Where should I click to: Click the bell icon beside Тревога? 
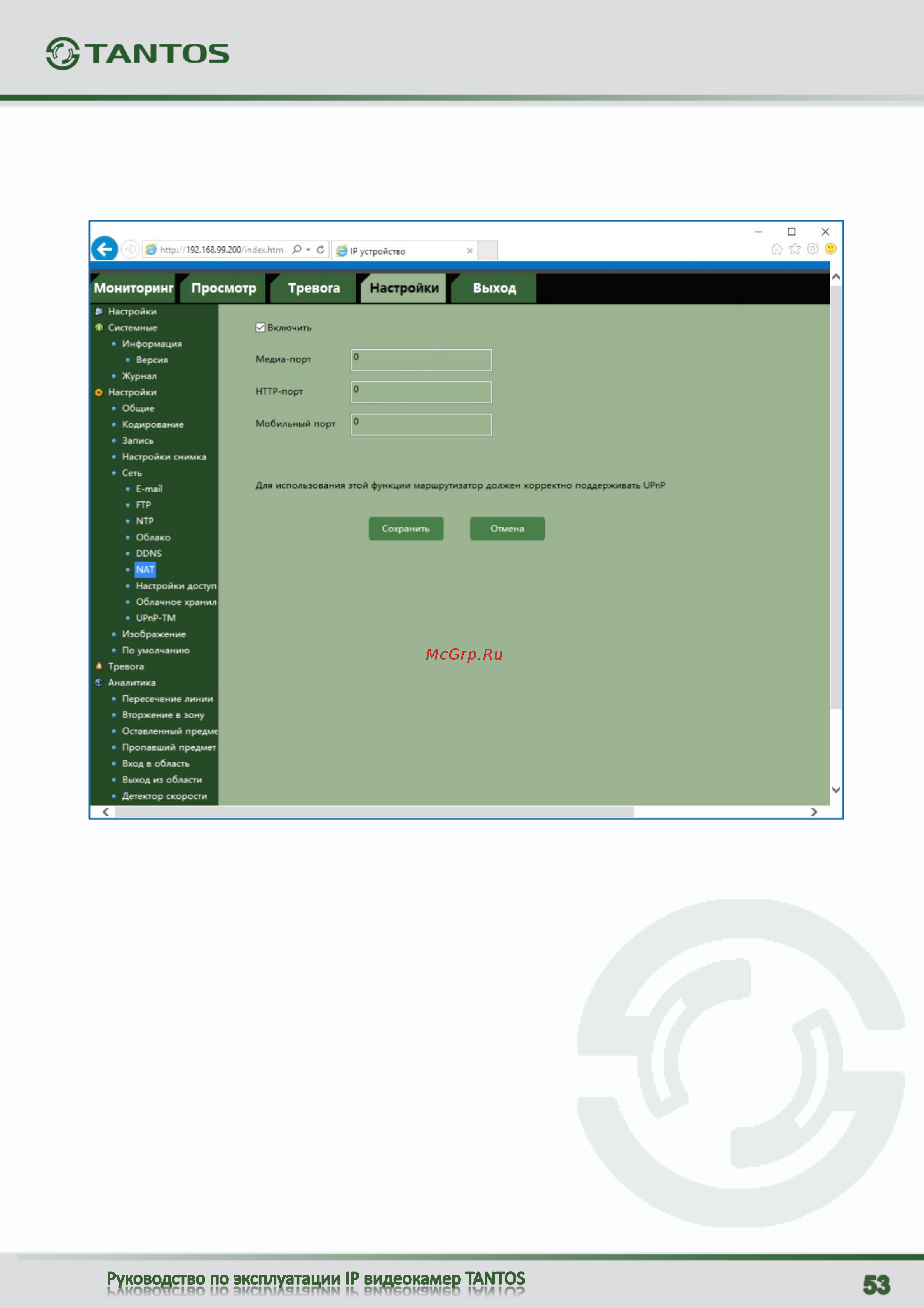[x=99, y=666]
